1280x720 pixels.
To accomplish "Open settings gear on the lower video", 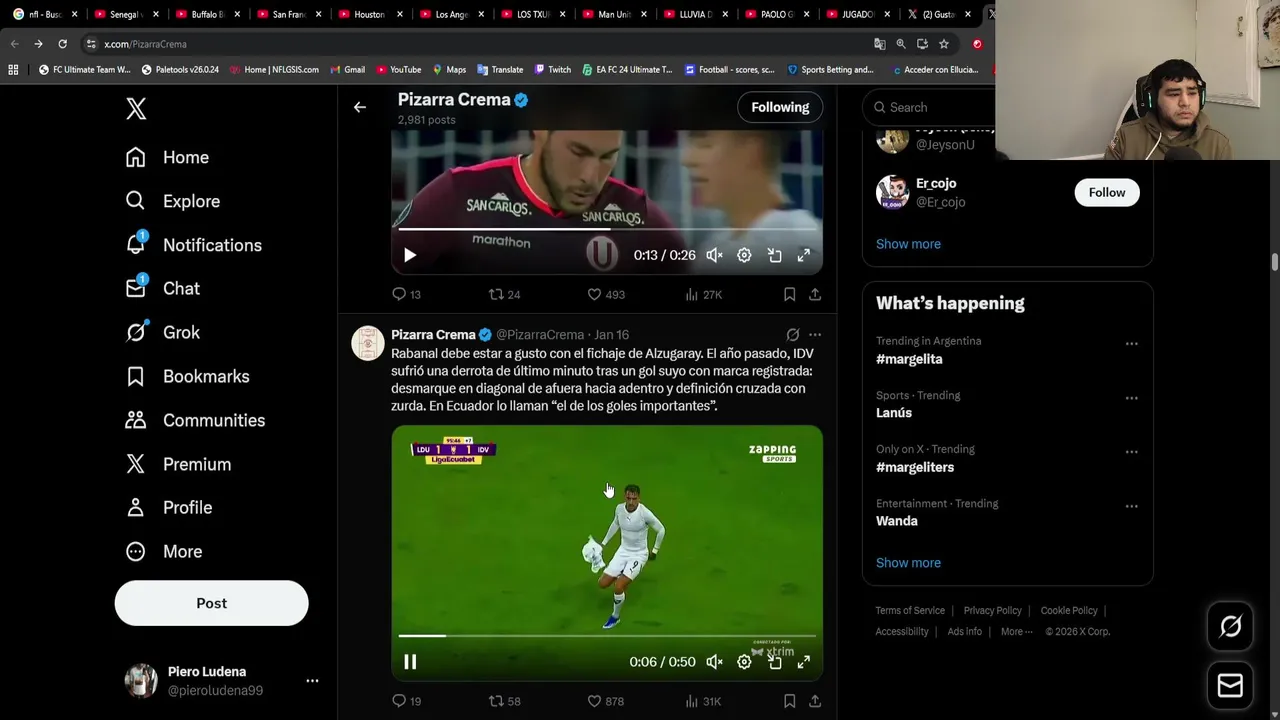I will click(x=744, y=662).
